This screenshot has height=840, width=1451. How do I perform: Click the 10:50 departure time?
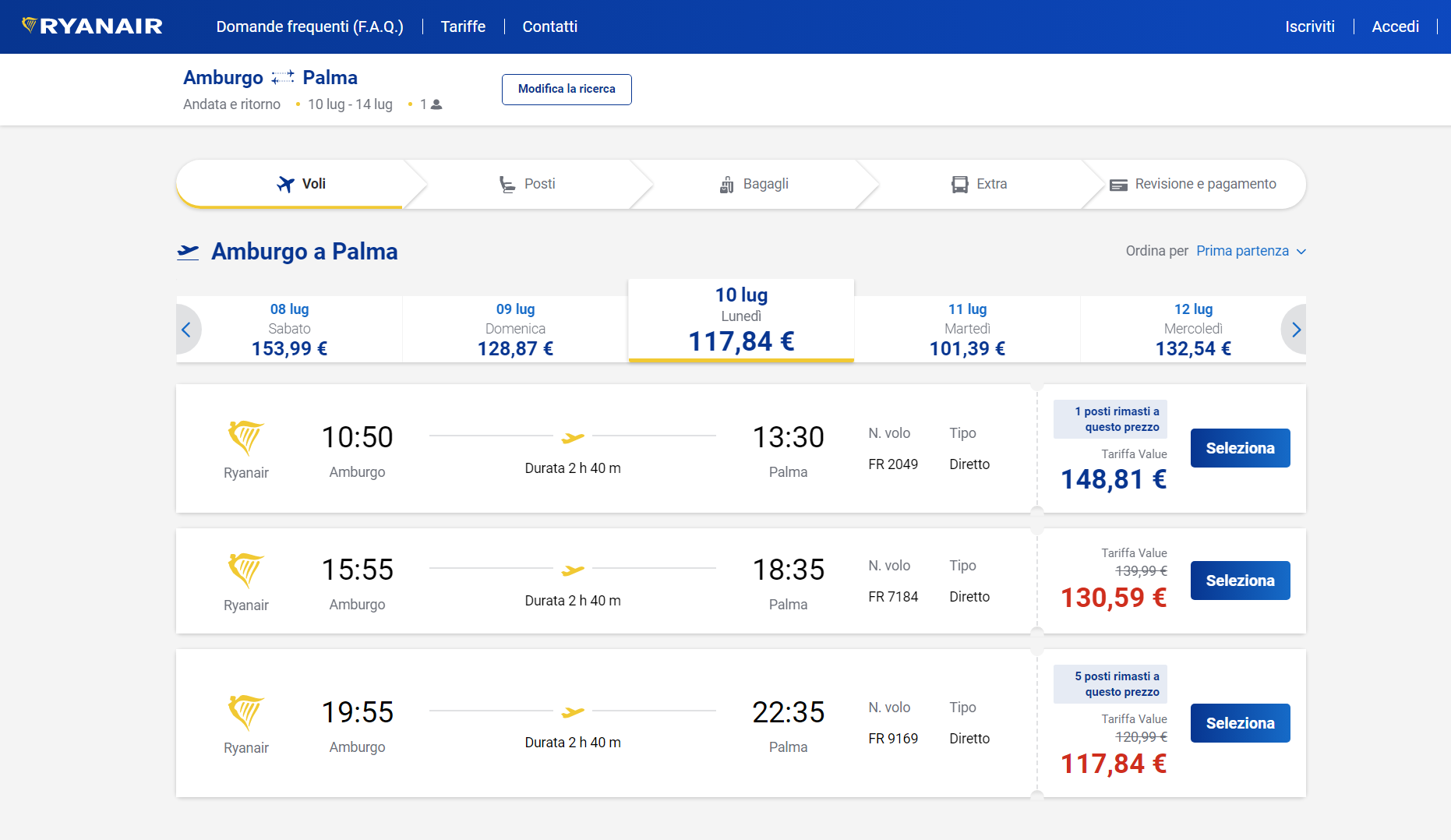pos(357,437)
